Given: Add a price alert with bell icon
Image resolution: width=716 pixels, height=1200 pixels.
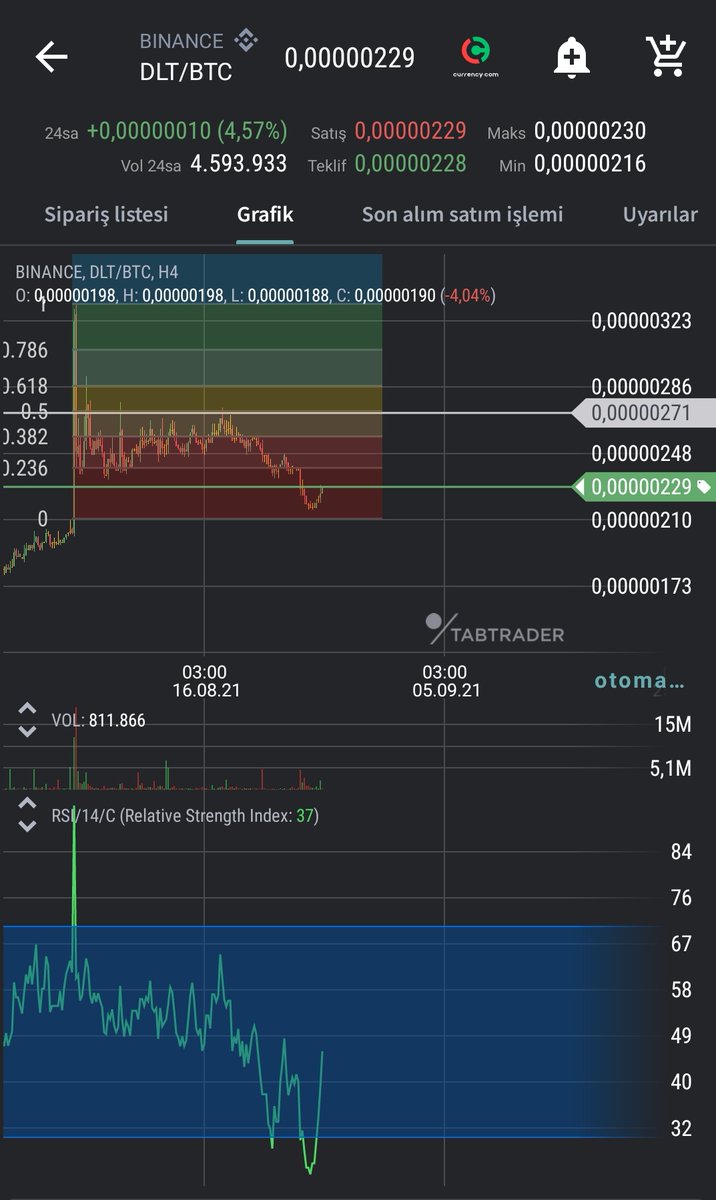Looking at the screenshot, I should [571, 57].
